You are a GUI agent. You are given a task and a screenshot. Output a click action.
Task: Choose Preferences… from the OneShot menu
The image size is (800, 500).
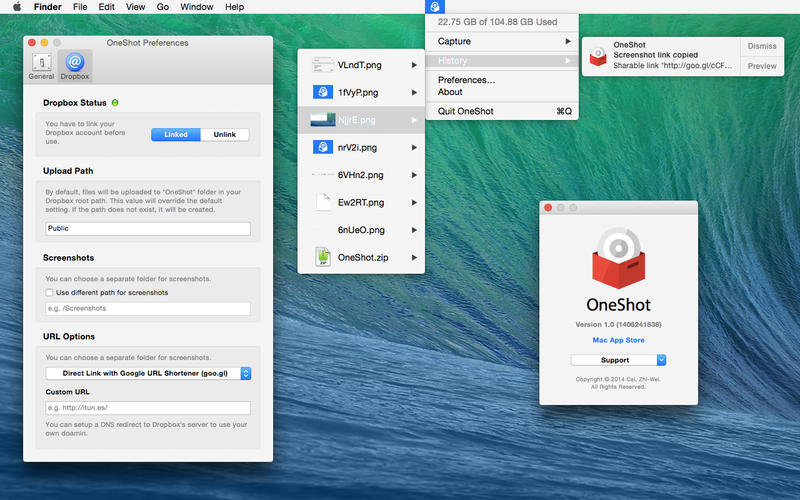point(466,80)
